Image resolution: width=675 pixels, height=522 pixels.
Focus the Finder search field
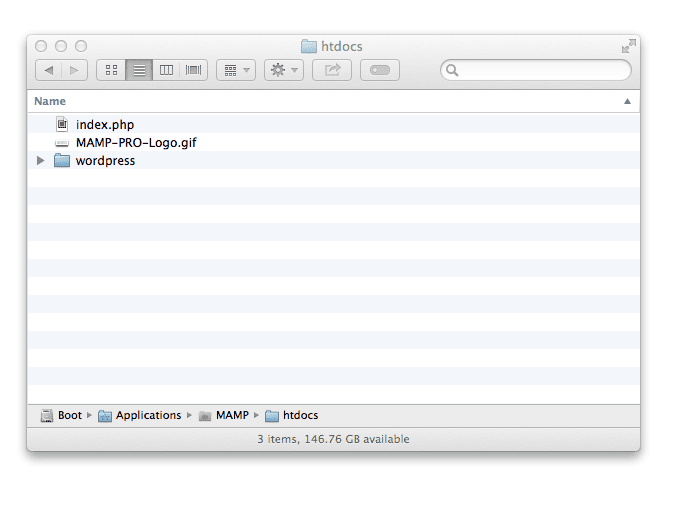536,70
